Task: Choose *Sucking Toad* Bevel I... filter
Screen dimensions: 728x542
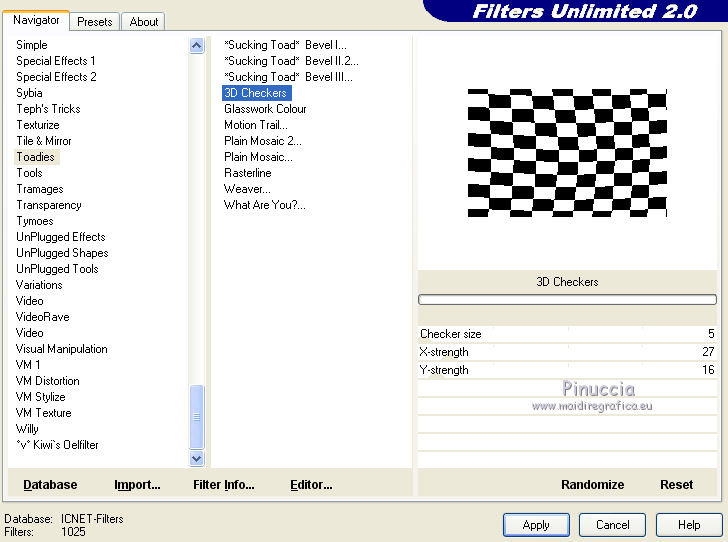Action: [285, 45]
